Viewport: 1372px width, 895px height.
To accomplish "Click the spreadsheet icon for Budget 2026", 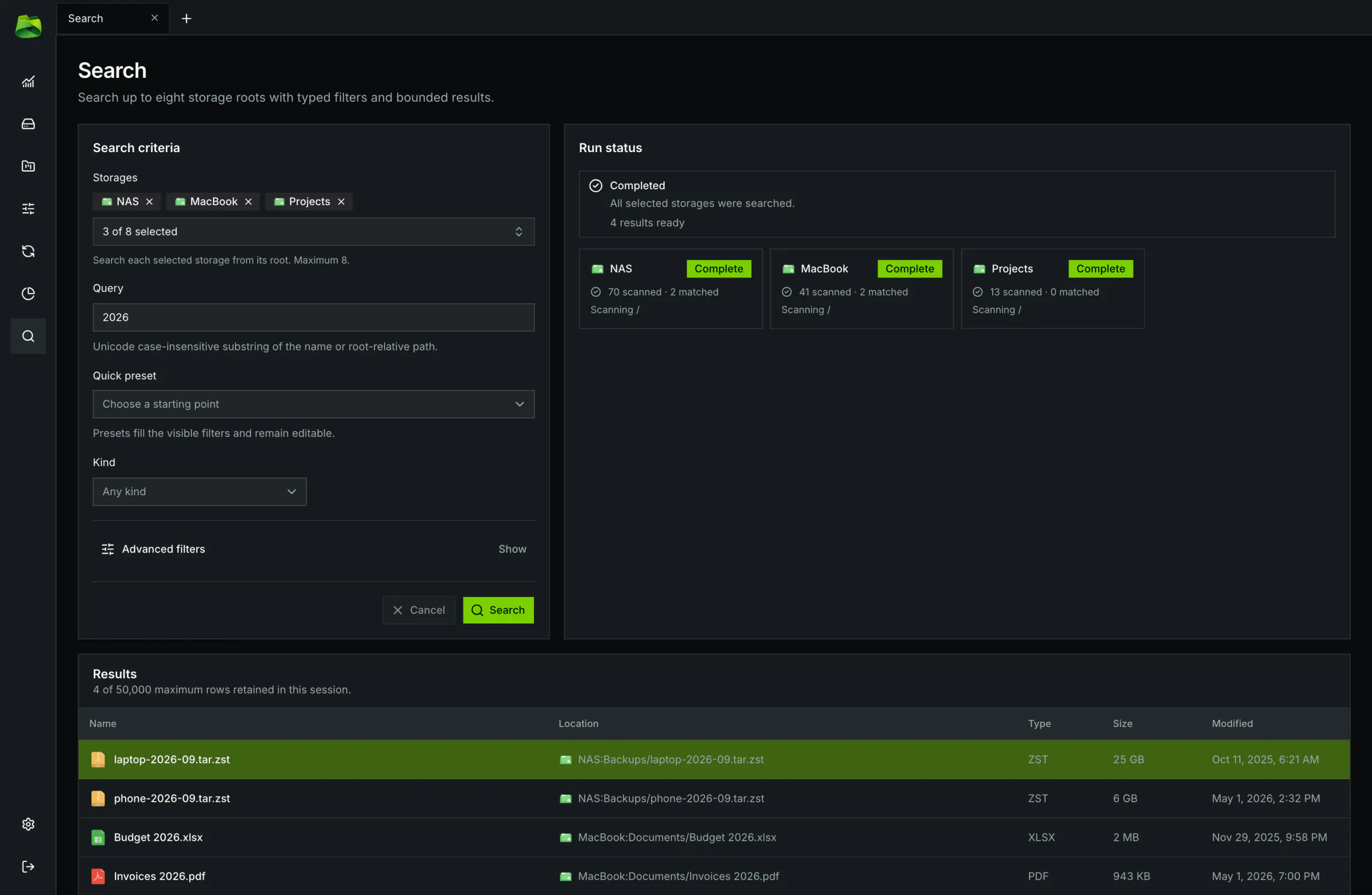I will pyautogui.click(x=98, y=837).
